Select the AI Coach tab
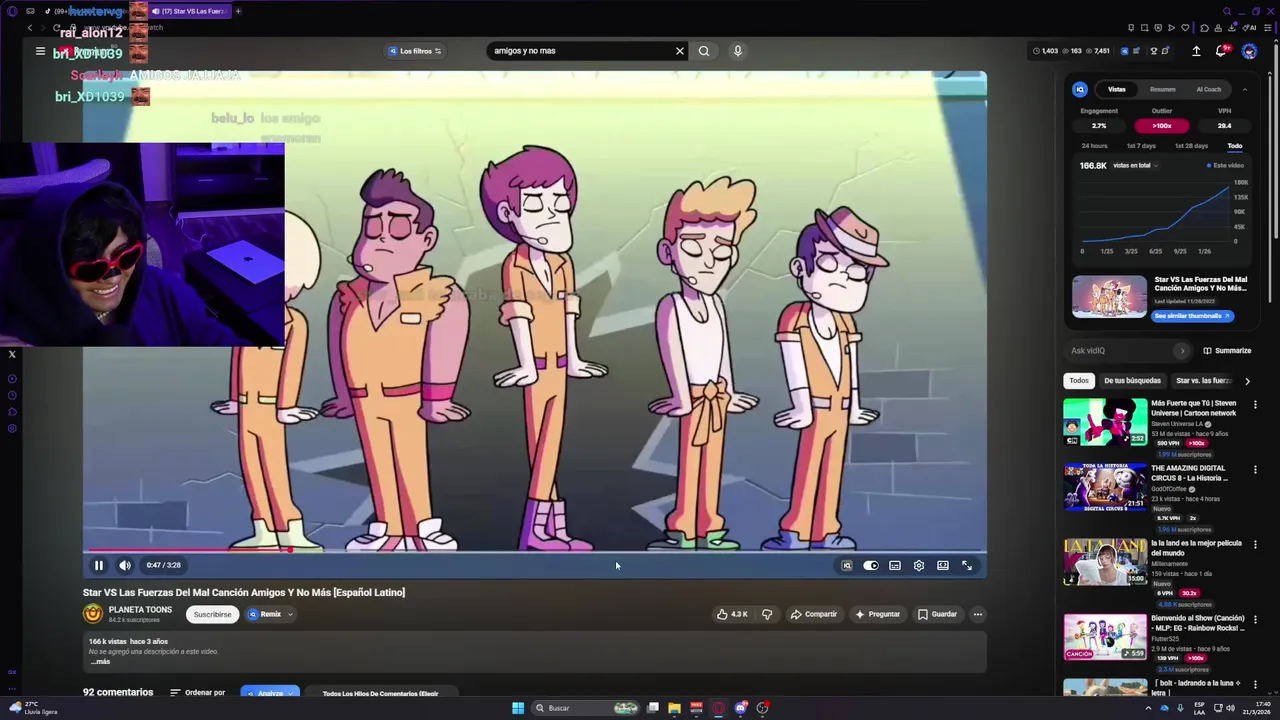Image resolution: width=1280 pixels, height=720 pixels. pos(1208,89)
